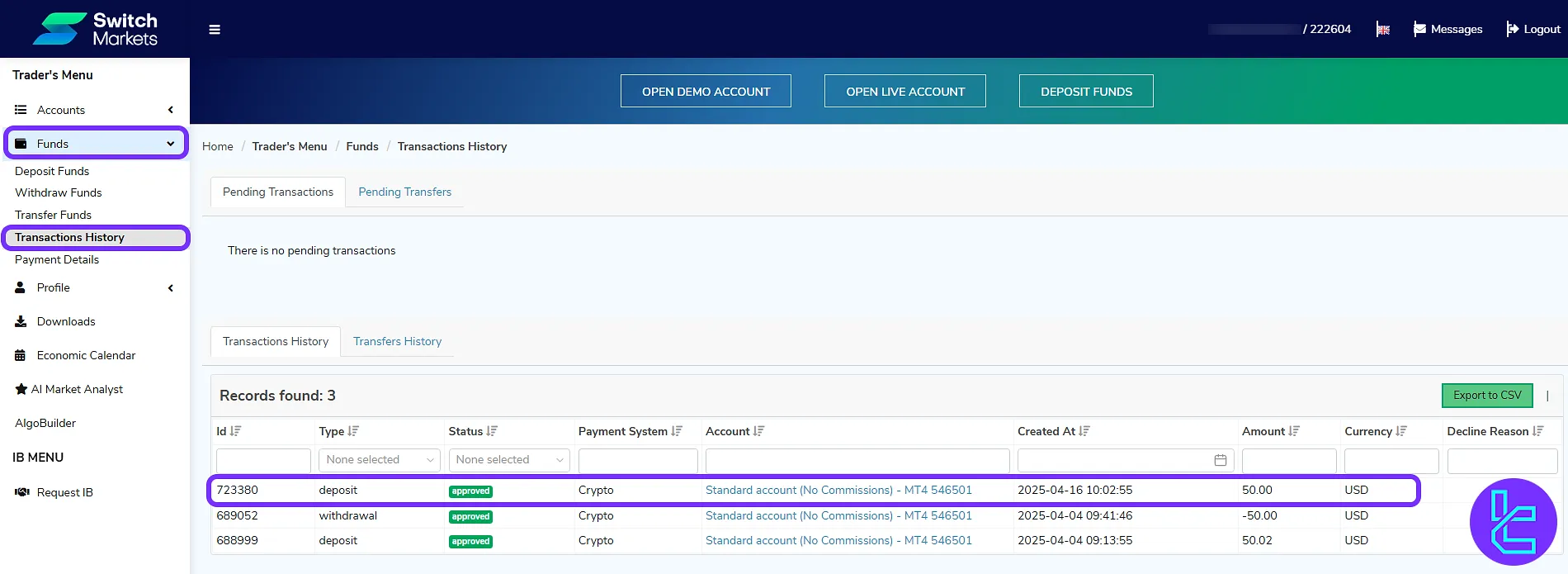1568x574 pixels.
Task: Expand the Profile menu chevron
Action: (171, 288)
